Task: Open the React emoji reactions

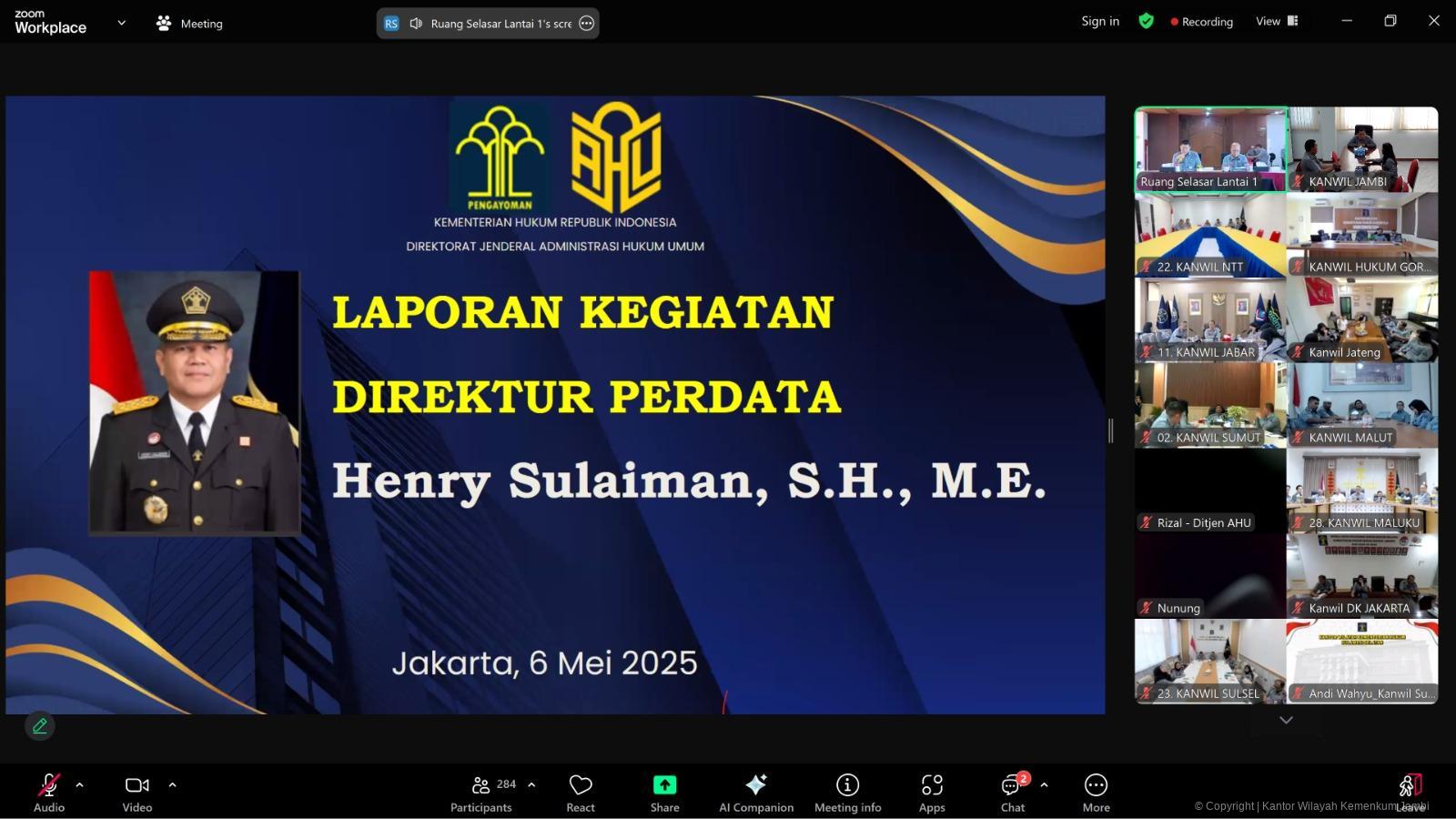Action: pyautogui.click(x=580, y=792)
